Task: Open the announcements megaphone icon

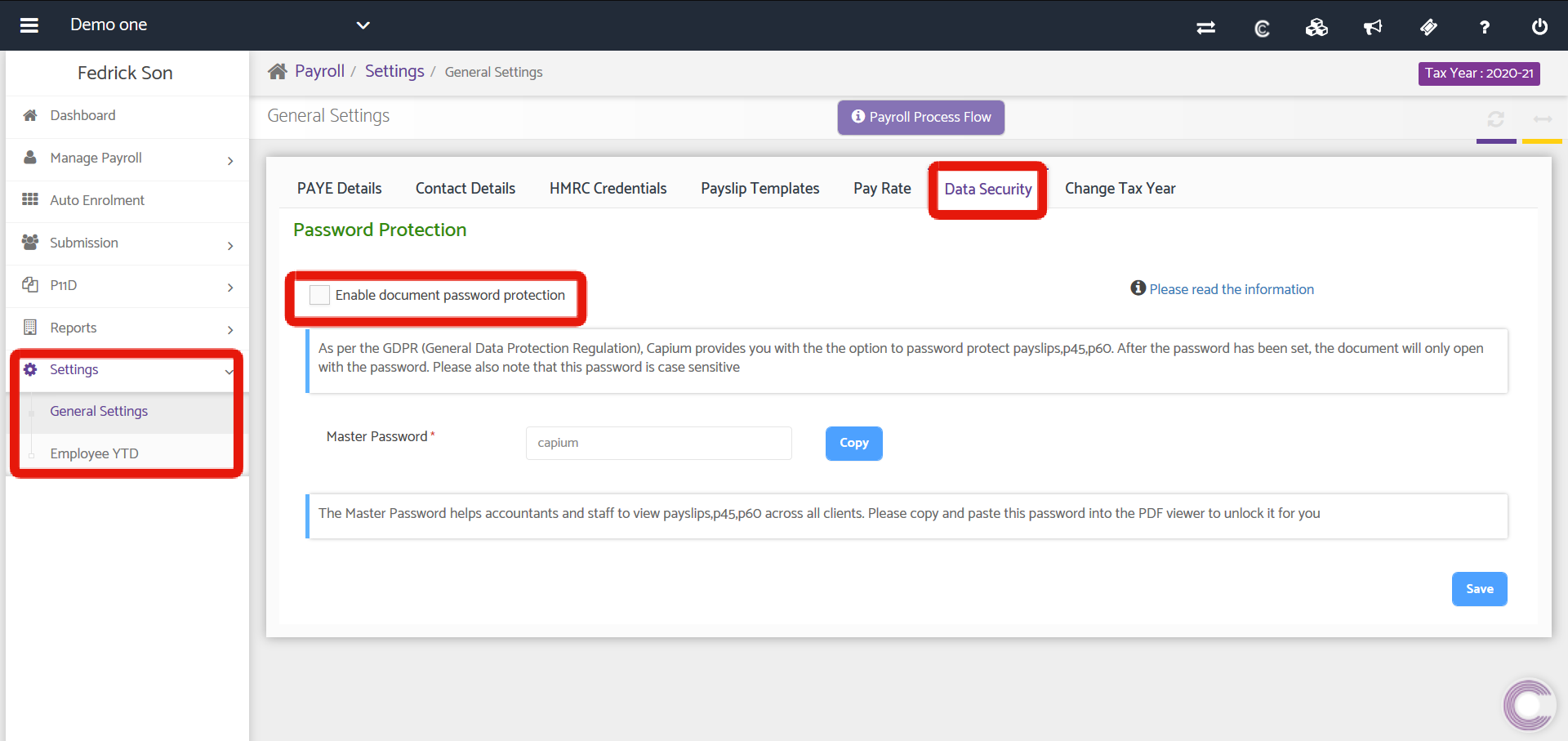Action: (1373, 27)
